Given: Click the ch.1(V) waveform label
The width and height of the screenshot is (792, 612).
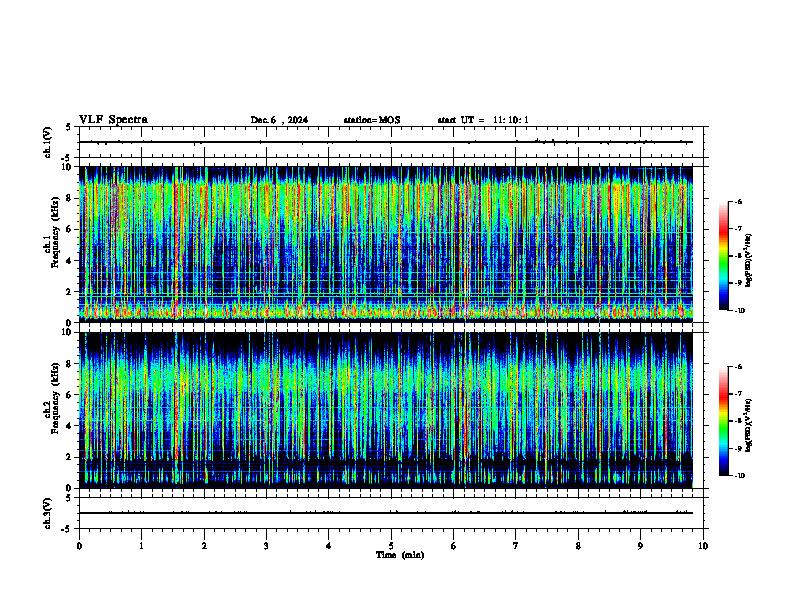Looking at the screenshot, I should coord(47,142).
